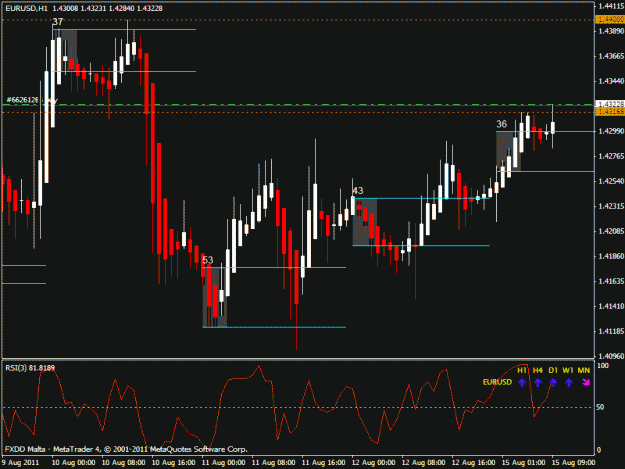Click price scale value 1.44115
625x469 pixels.
click(x=611, y=6)
